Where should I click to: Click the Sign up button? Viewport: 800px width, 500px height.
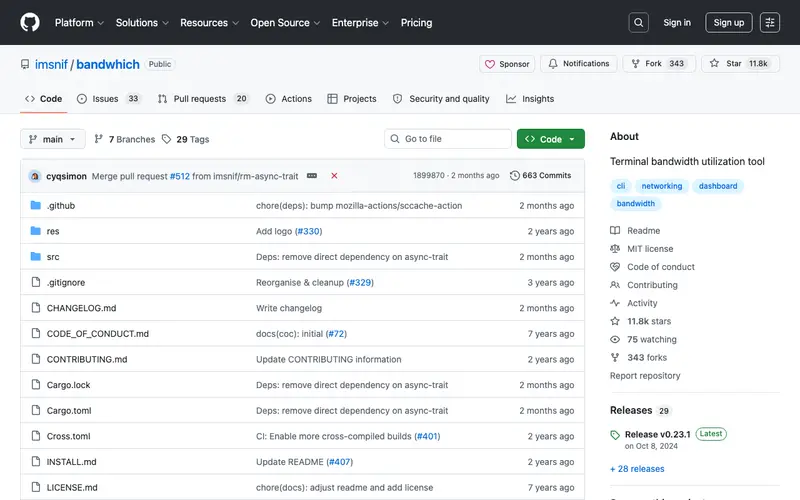729,22
